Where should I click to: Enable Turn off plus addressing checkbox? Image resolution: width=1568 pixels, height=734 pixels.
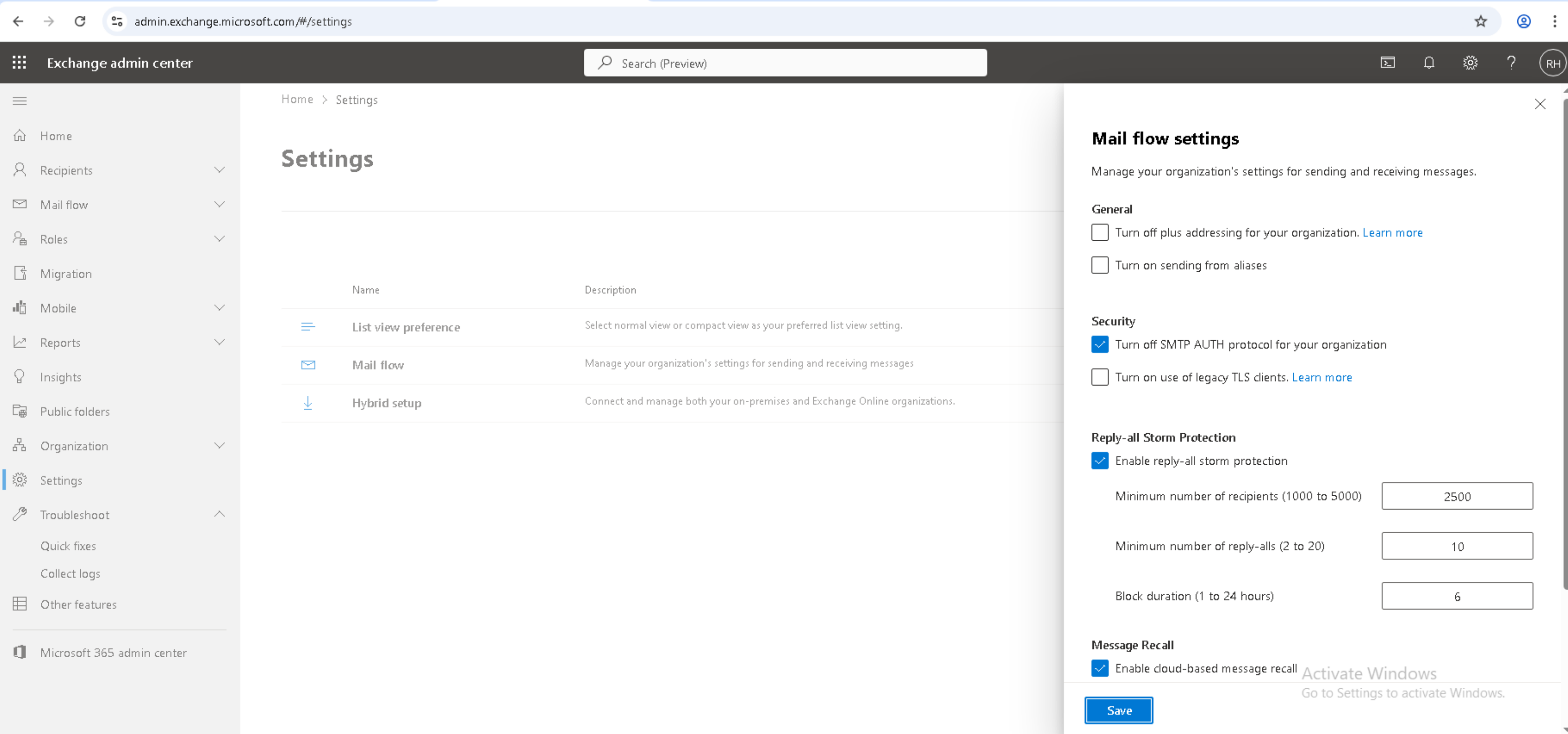pyautogui.click(x=1099, y=232)
